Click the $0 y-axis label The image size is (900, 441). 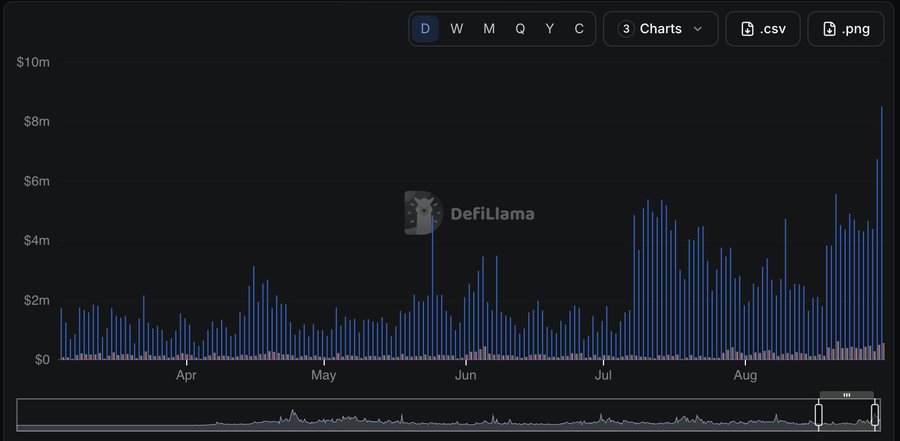coord(43,360)
